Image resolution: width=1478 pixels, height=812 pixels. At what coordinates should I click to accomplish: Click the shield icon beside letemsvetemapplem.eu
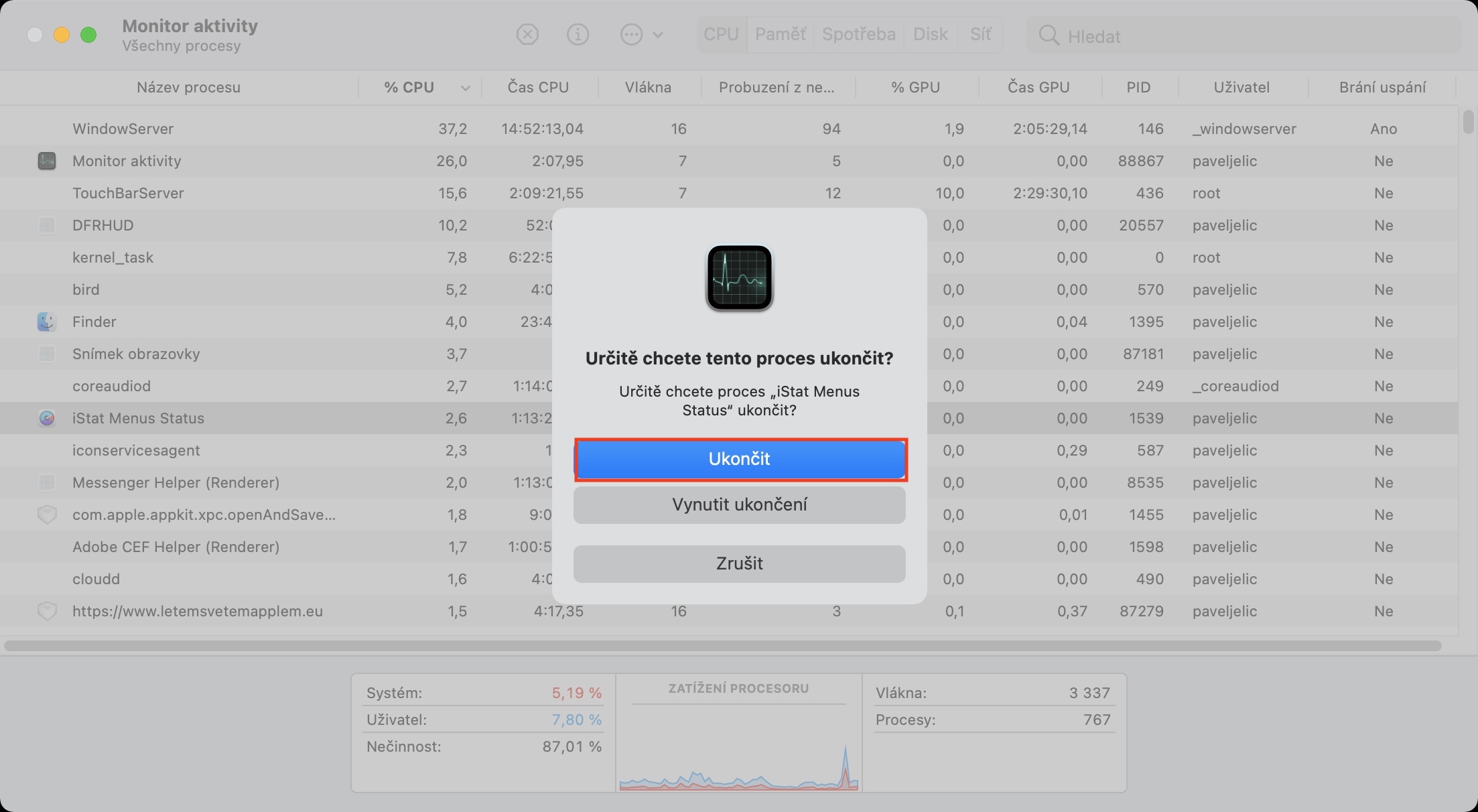tap(46, 611)
